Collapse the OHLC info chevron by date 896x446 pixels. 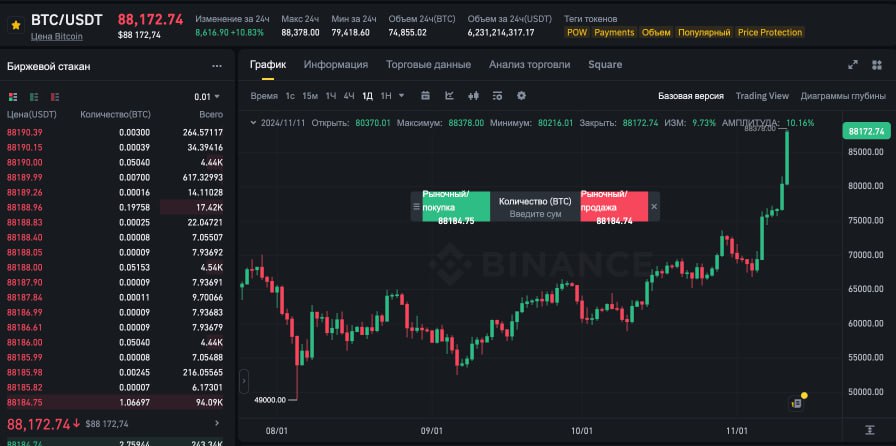click(253, 123)
